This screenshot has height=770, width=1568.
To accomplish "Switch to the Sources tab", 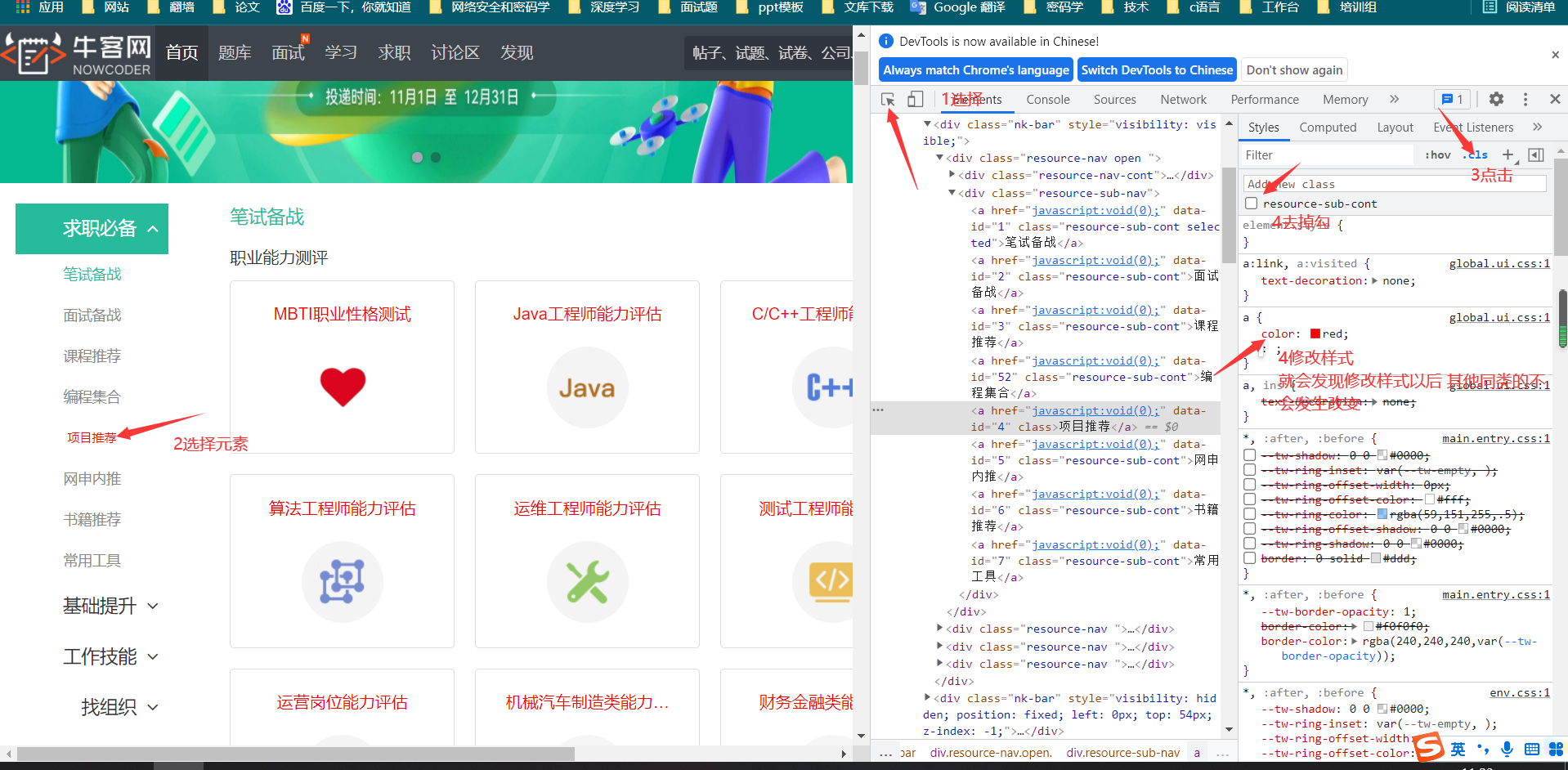I will pos(1115,100).
